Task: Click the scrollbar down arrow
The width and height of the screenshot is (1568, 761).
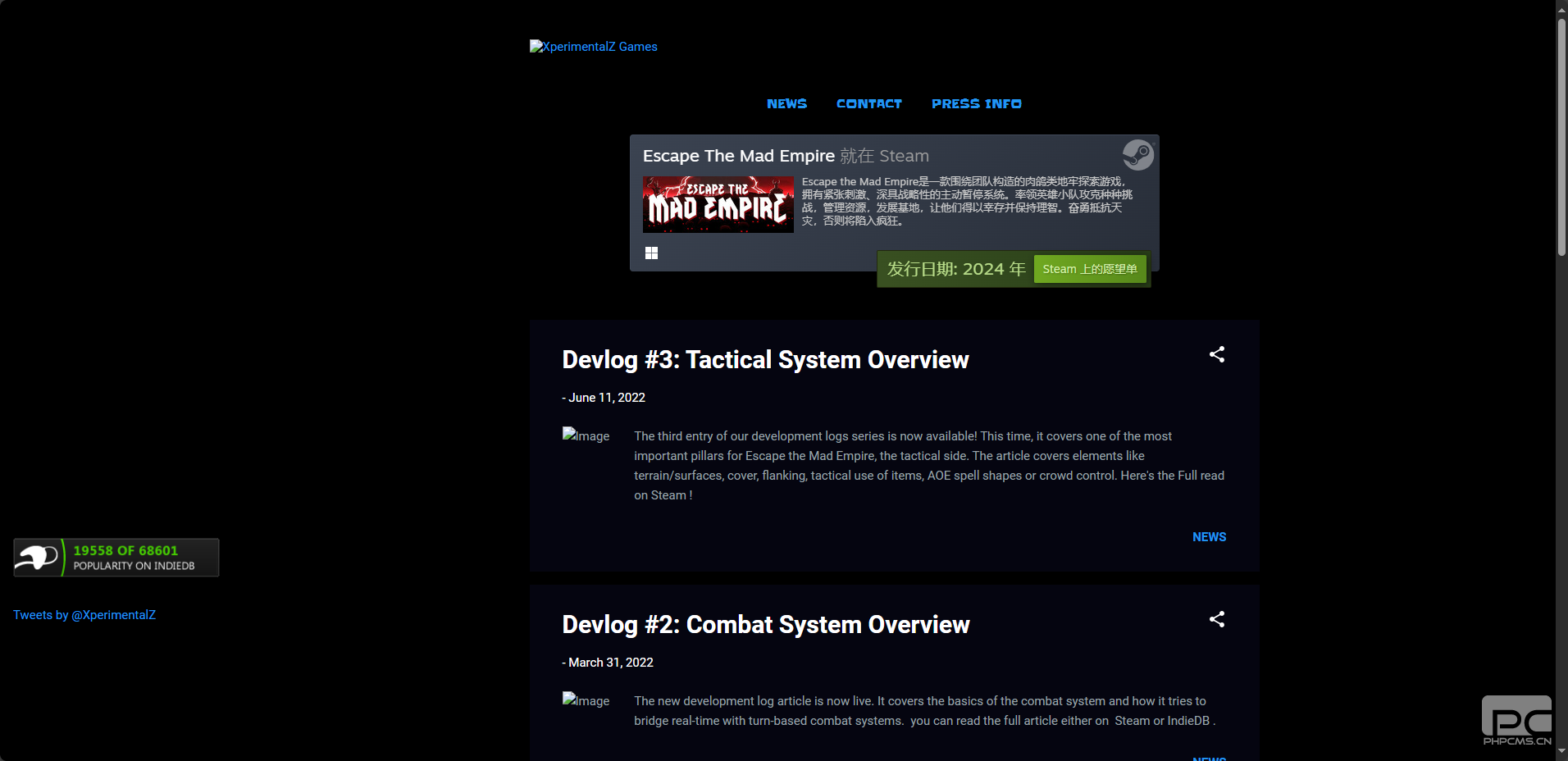Action: point(1561,752)
